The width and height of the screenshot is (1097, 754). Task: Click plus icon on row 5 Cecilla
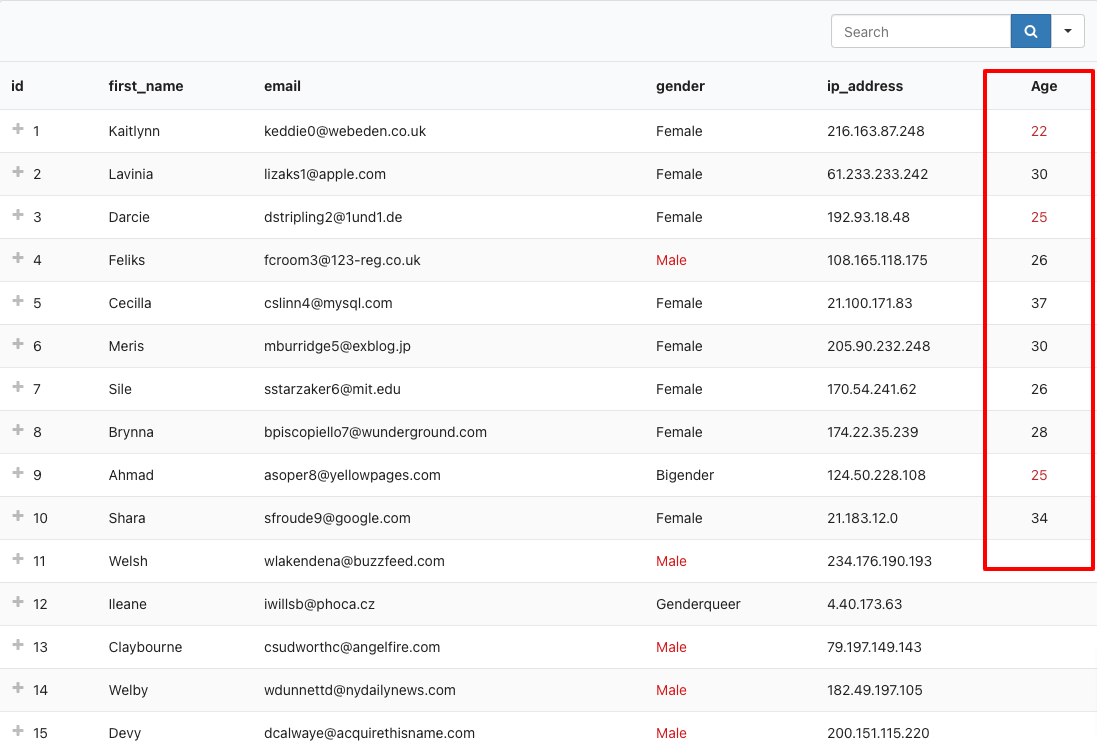click(x=17, y=302)
